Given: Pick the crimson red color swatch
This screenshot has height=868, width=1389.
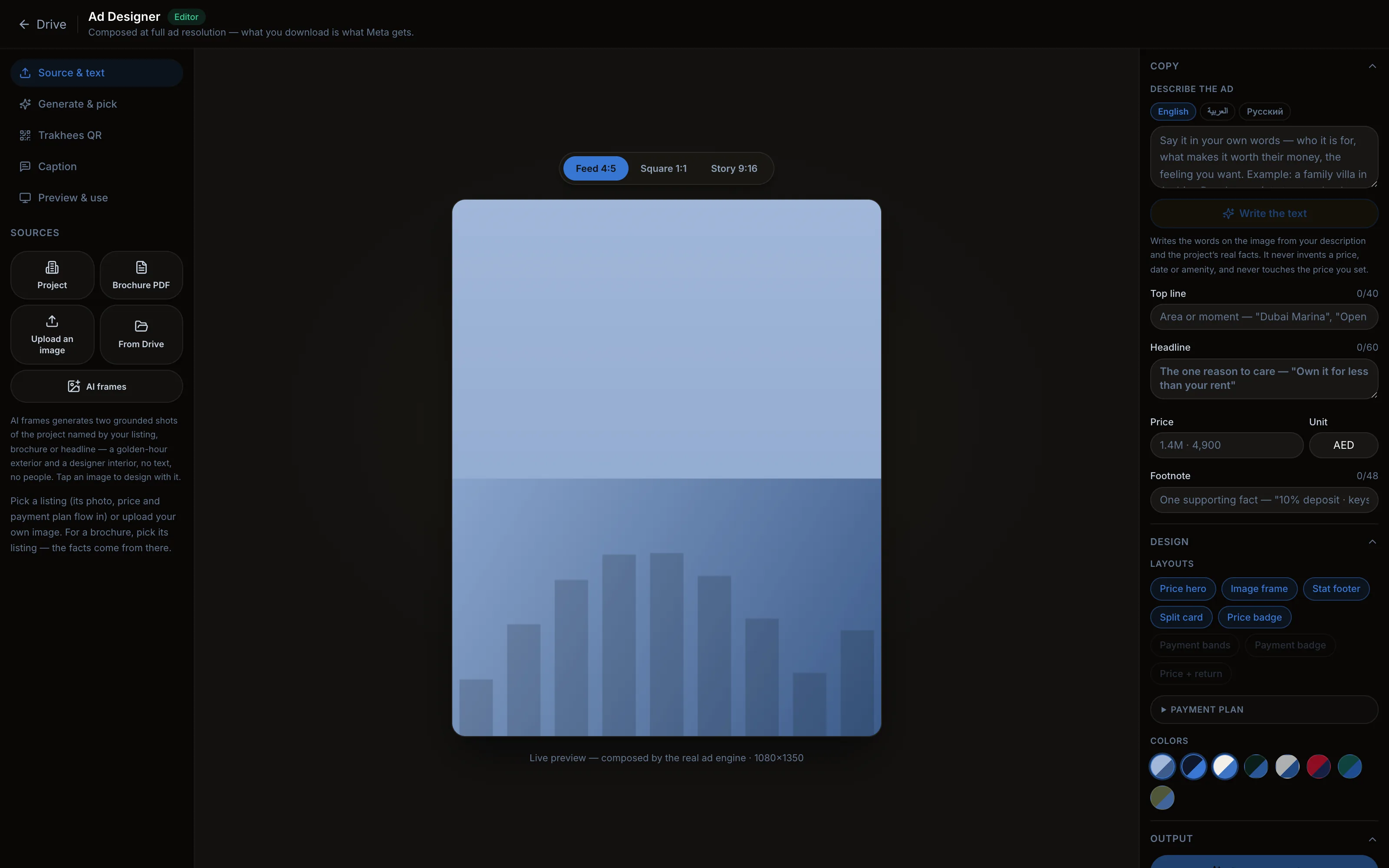Looking at the screenshot, I should tap(1318, 766).
